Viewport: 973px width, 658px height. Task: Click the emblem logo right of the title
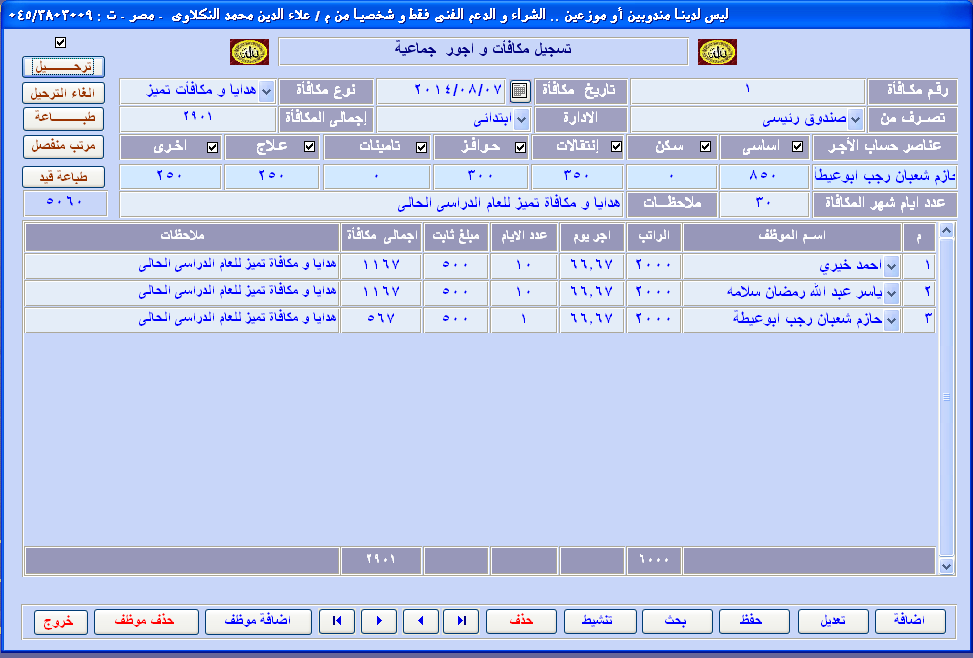(x=716, y=51)
